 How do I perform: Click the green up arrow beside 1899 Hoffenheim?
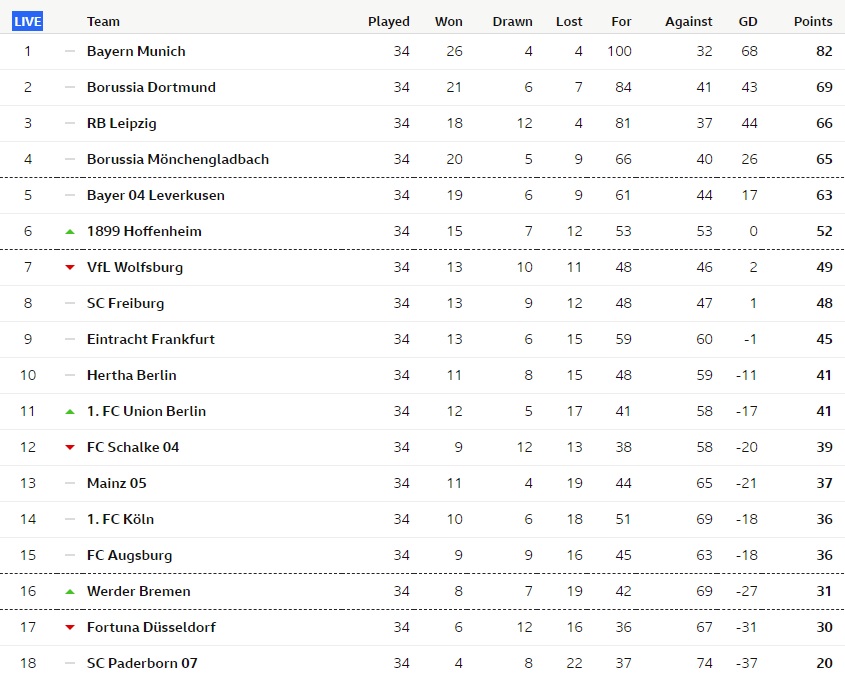click(70, 232)
